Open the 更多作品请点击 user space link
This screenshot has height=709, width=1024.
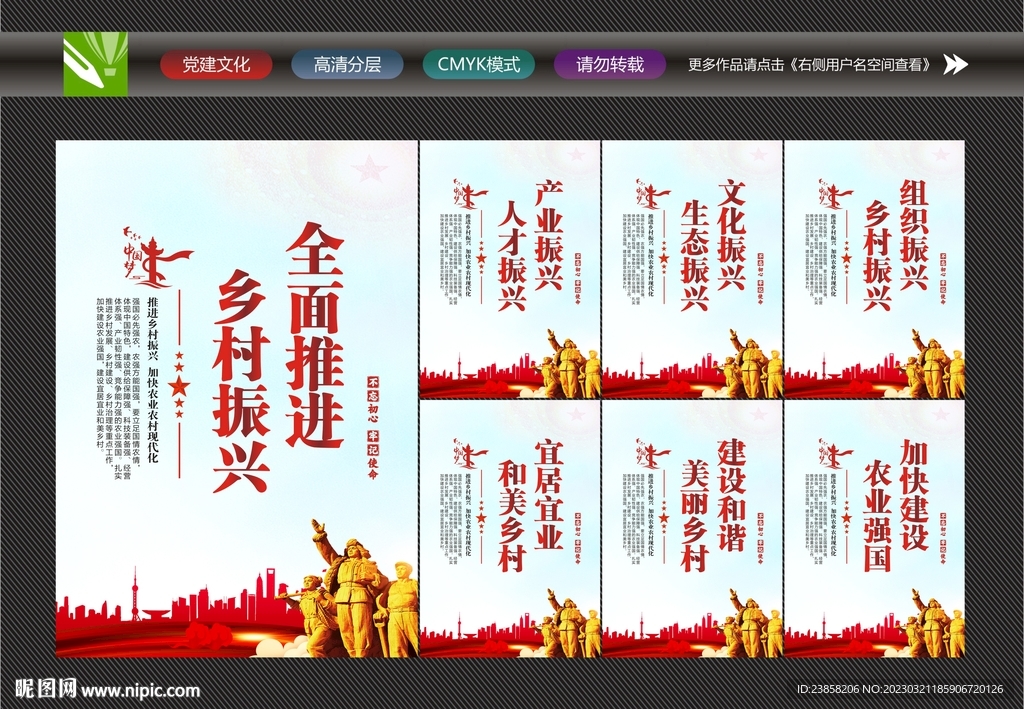click(x=812, y=65)
